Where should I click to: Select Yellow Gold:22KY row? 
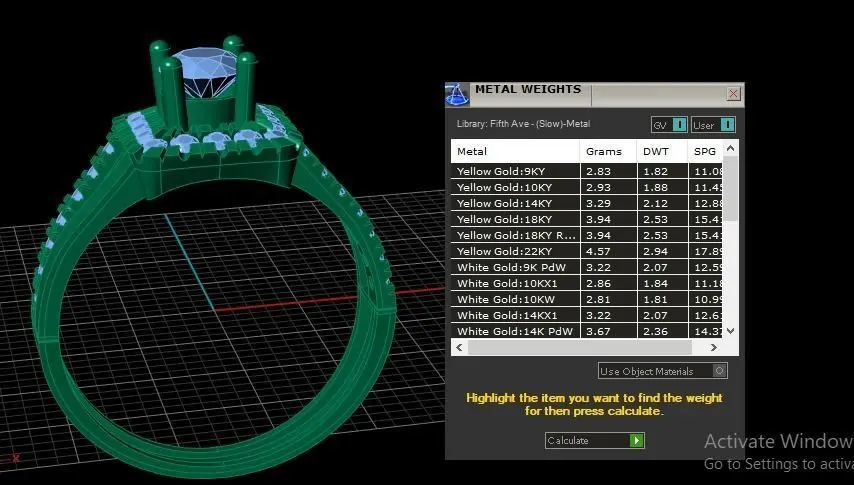click(587, 251)
